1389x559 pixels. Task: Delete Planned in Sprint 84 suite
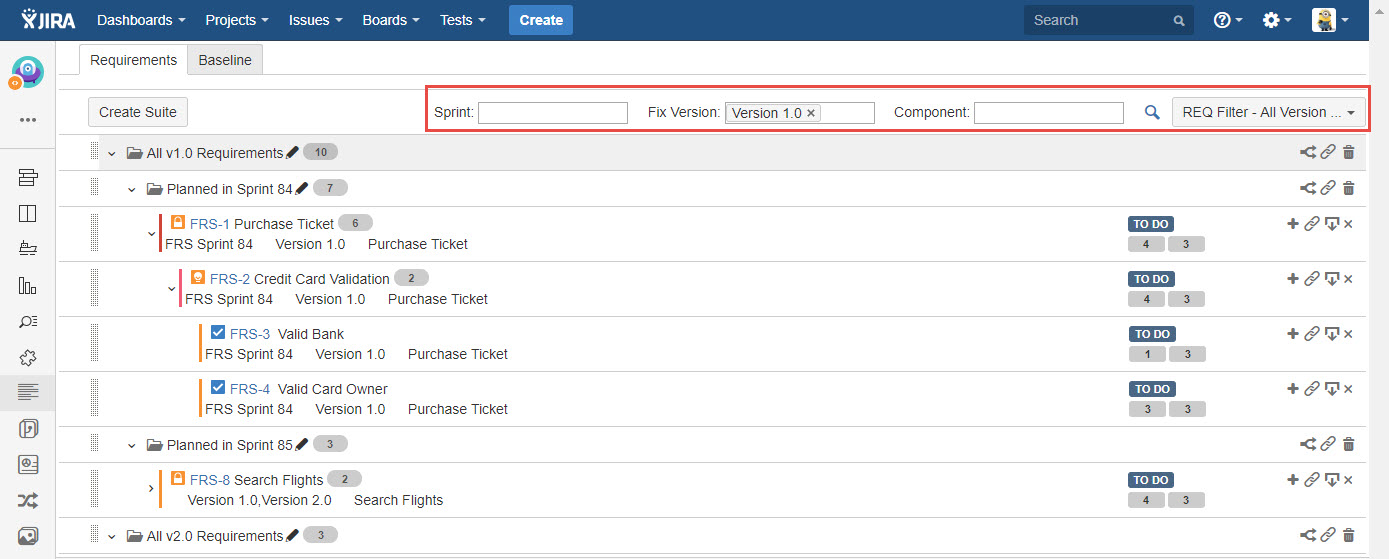pyautogui.click(x=1348, y=189)
